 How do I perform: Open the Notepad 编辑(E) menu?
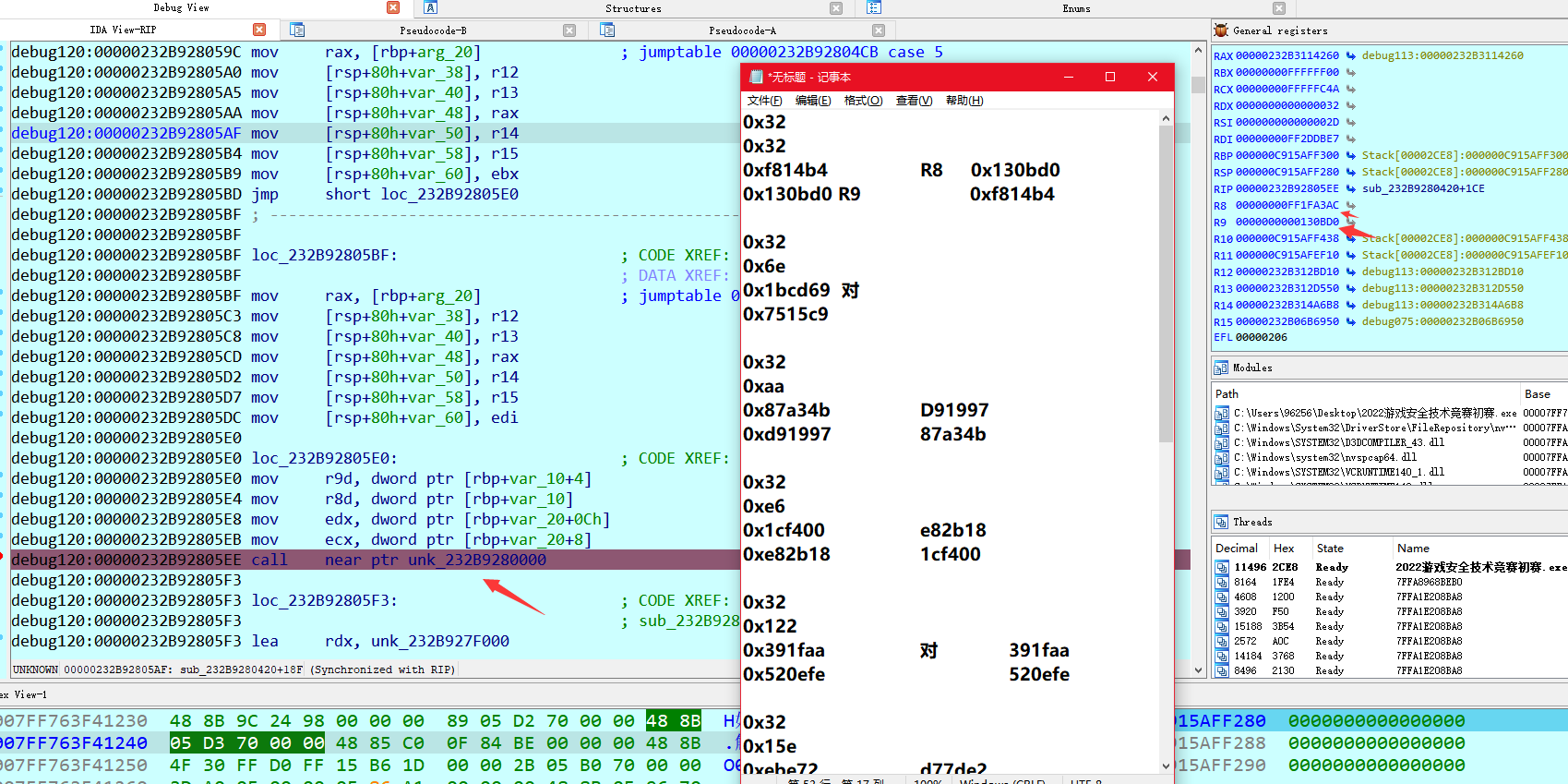813,101
